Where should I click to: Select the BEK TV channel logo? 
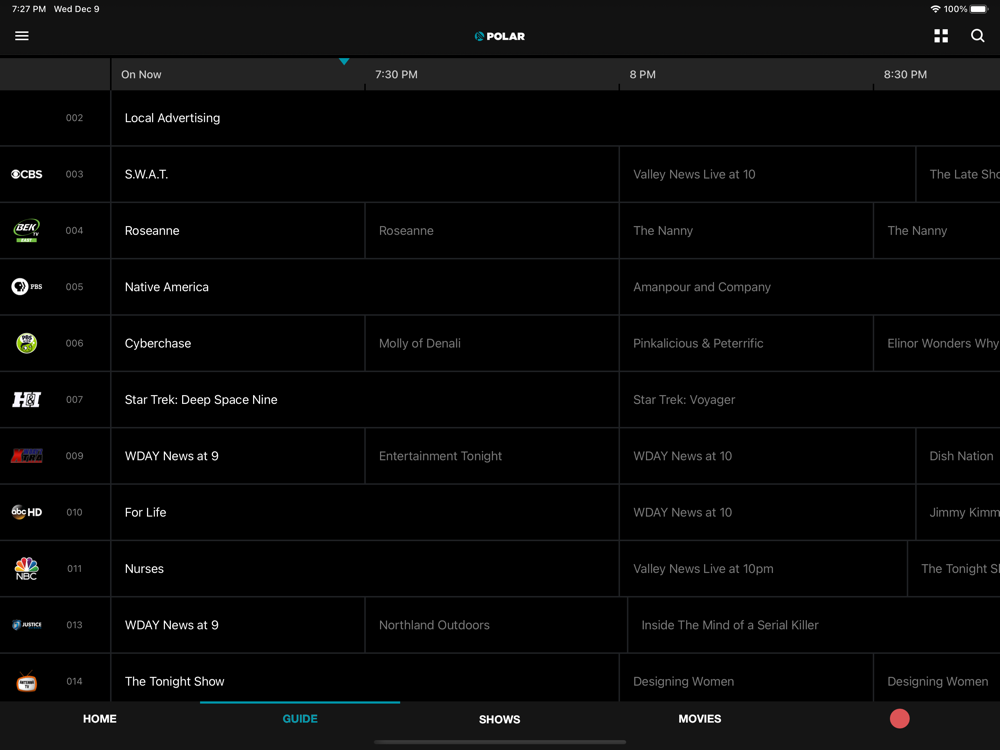(27, 230)
